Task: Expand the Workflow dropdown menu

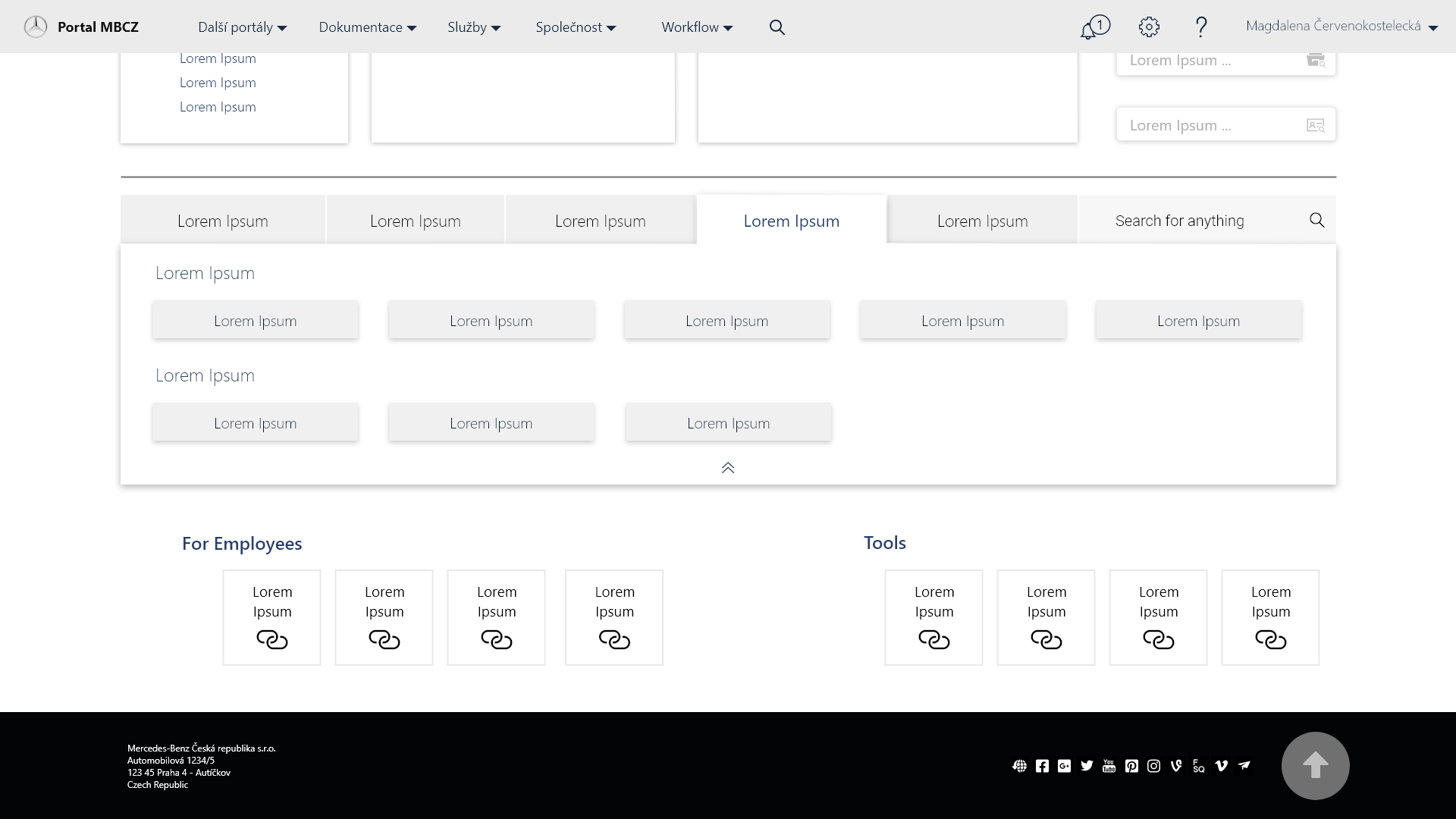Action: (x=696, y=27)
